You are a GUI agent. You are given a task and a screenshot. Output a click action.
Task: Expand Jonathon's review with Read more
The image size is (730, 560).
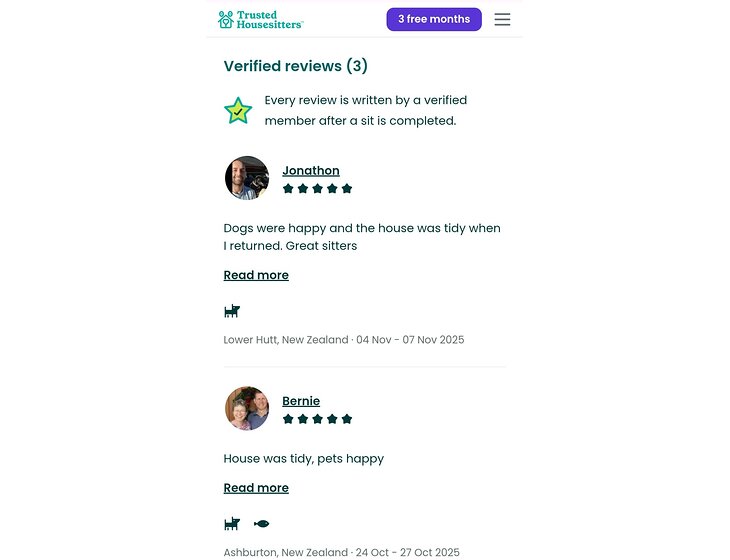pyautogui.click(x=256, y=275)
